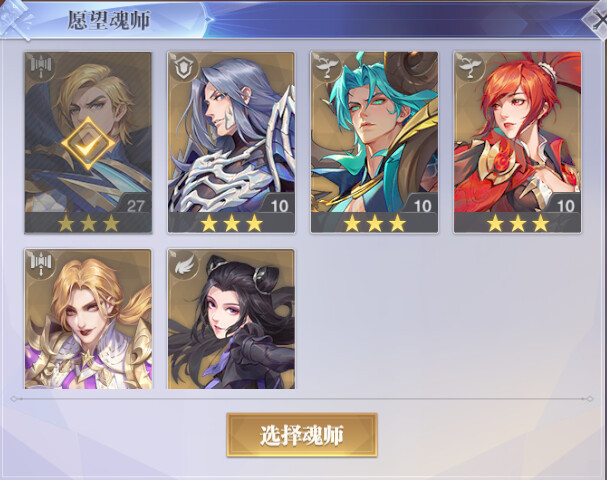
Task: Click hammer emblem beside 愿望魂师 title
Action: (x=16, y=19)
